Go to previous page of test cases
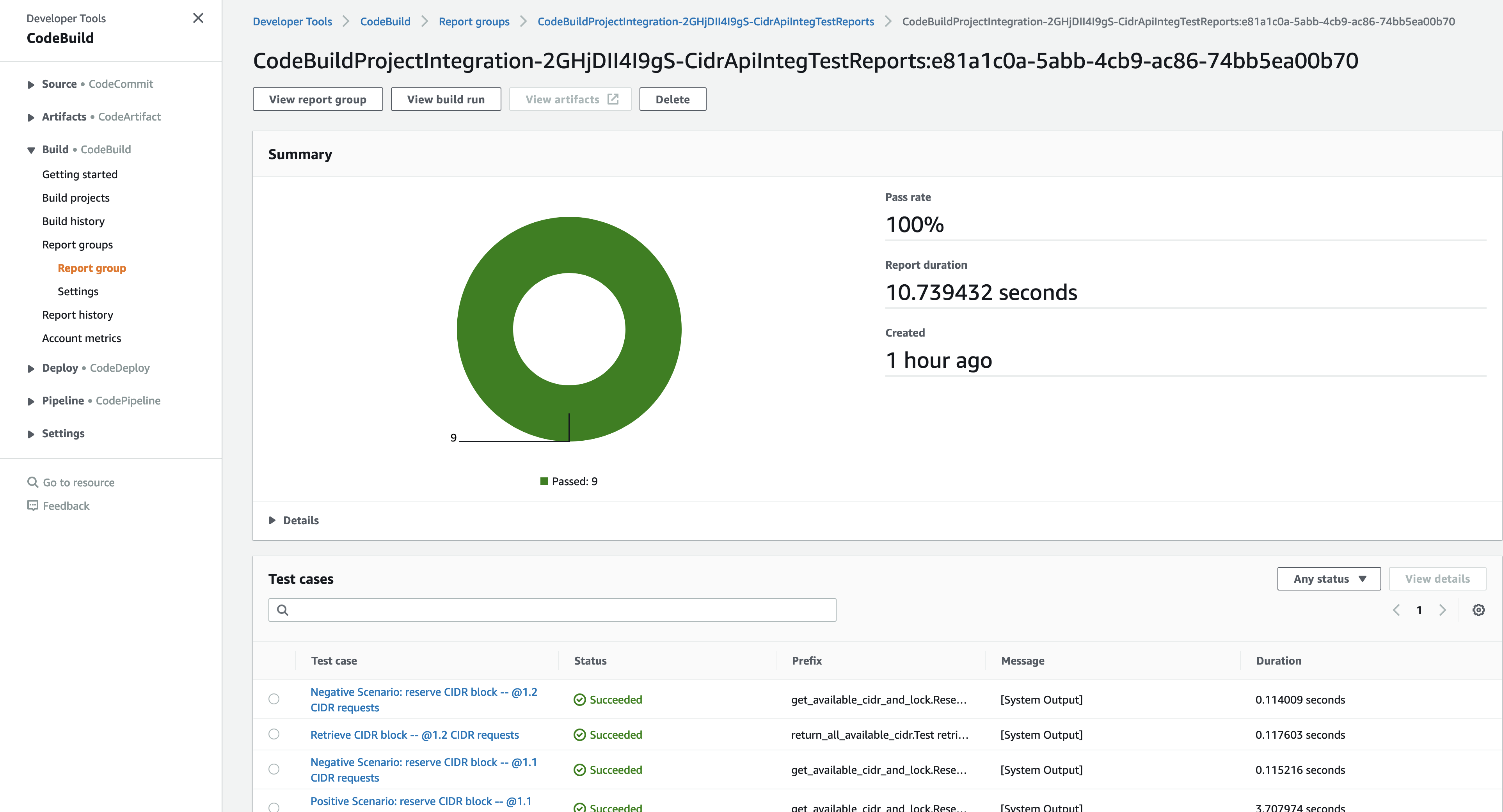Screen dimensions: 1503x812 pyautogui.click(x=1396, y=610)
